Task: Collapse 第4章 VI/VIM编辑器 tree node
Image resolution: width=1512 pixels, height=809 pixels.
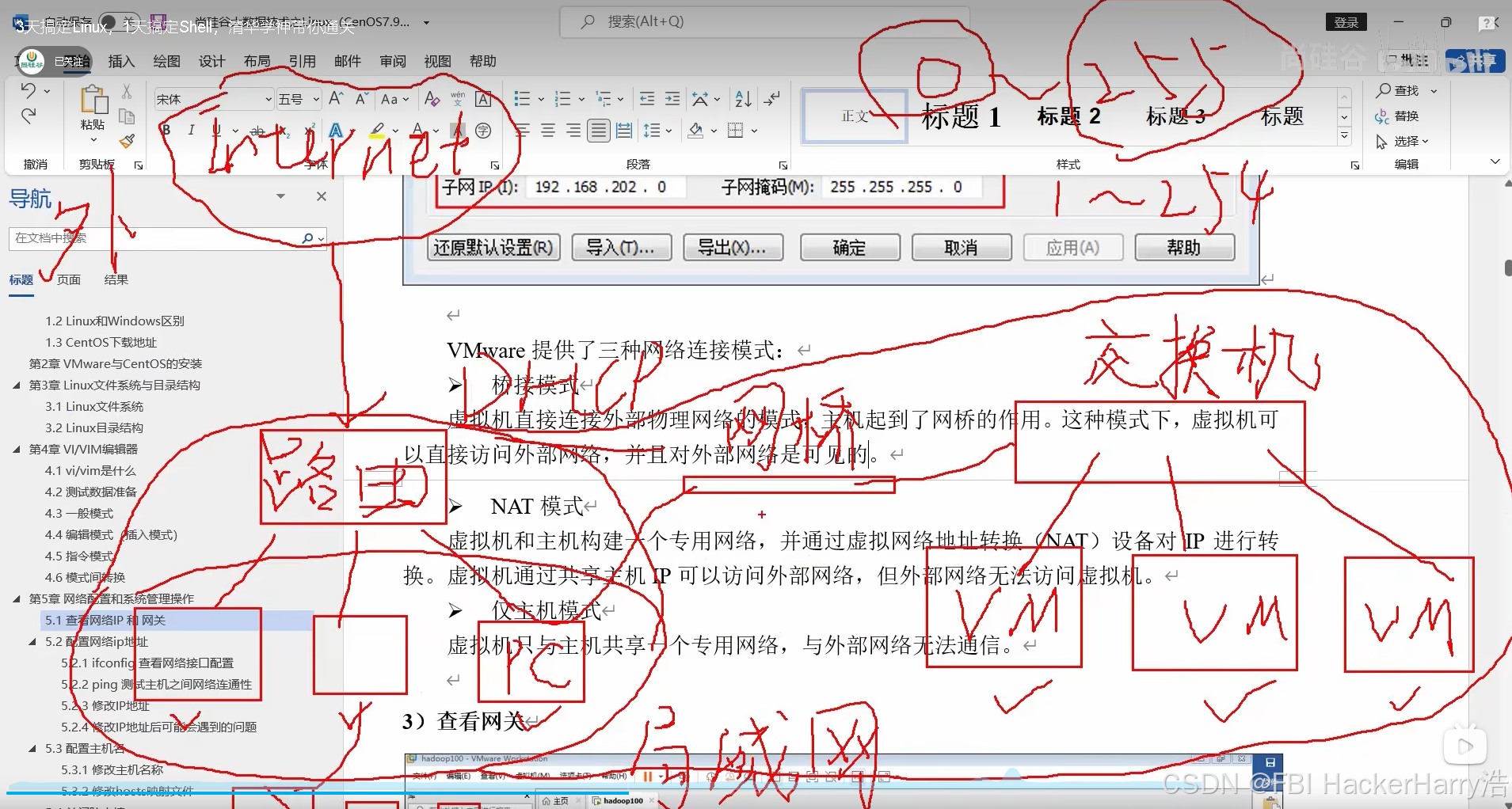Action: [x=17, y=450]
